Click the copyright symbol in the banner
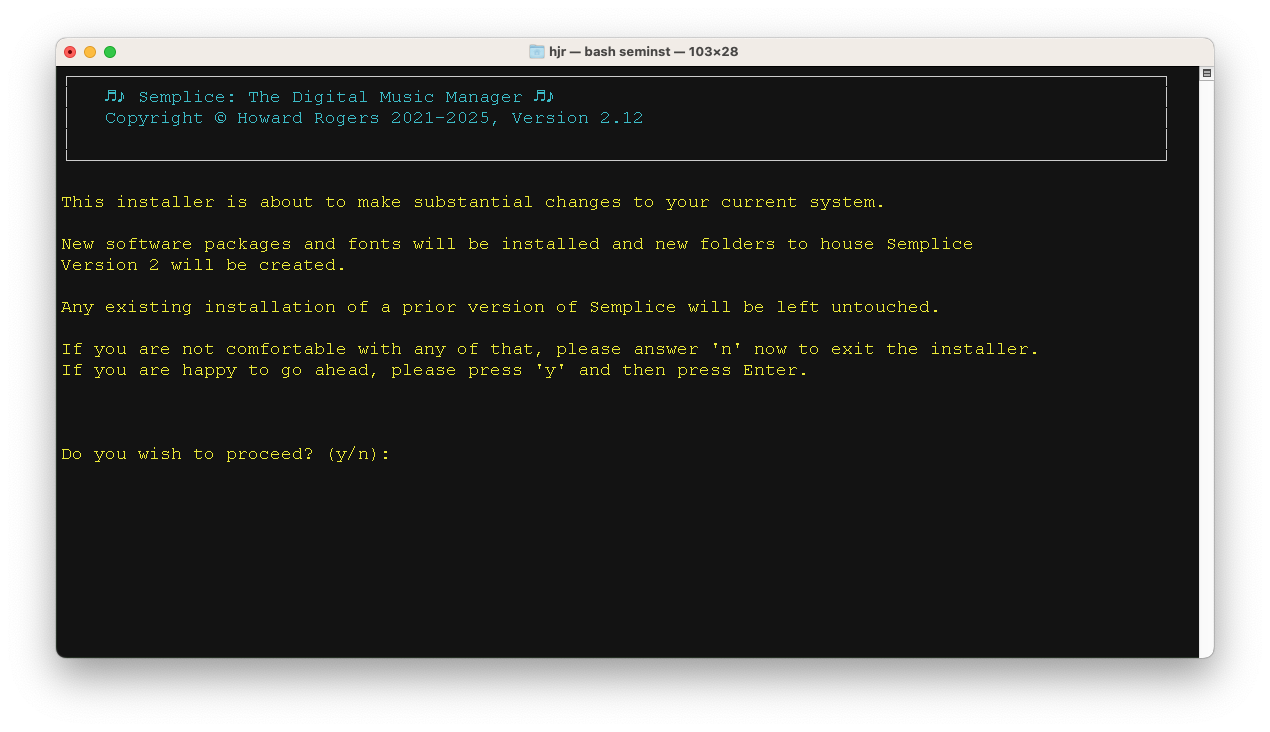Viewport: 1270px width, 732px height. (x=220, y=118)
